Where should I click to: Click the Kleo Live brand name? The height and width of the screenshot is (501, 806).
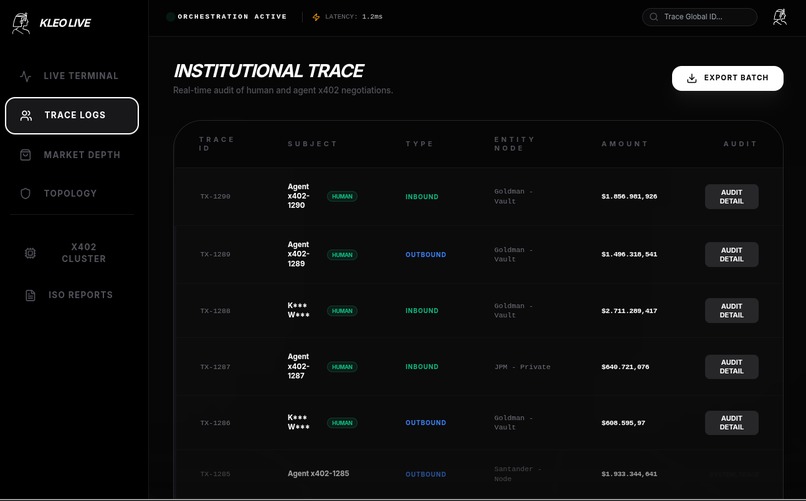[x=65, y=23]
